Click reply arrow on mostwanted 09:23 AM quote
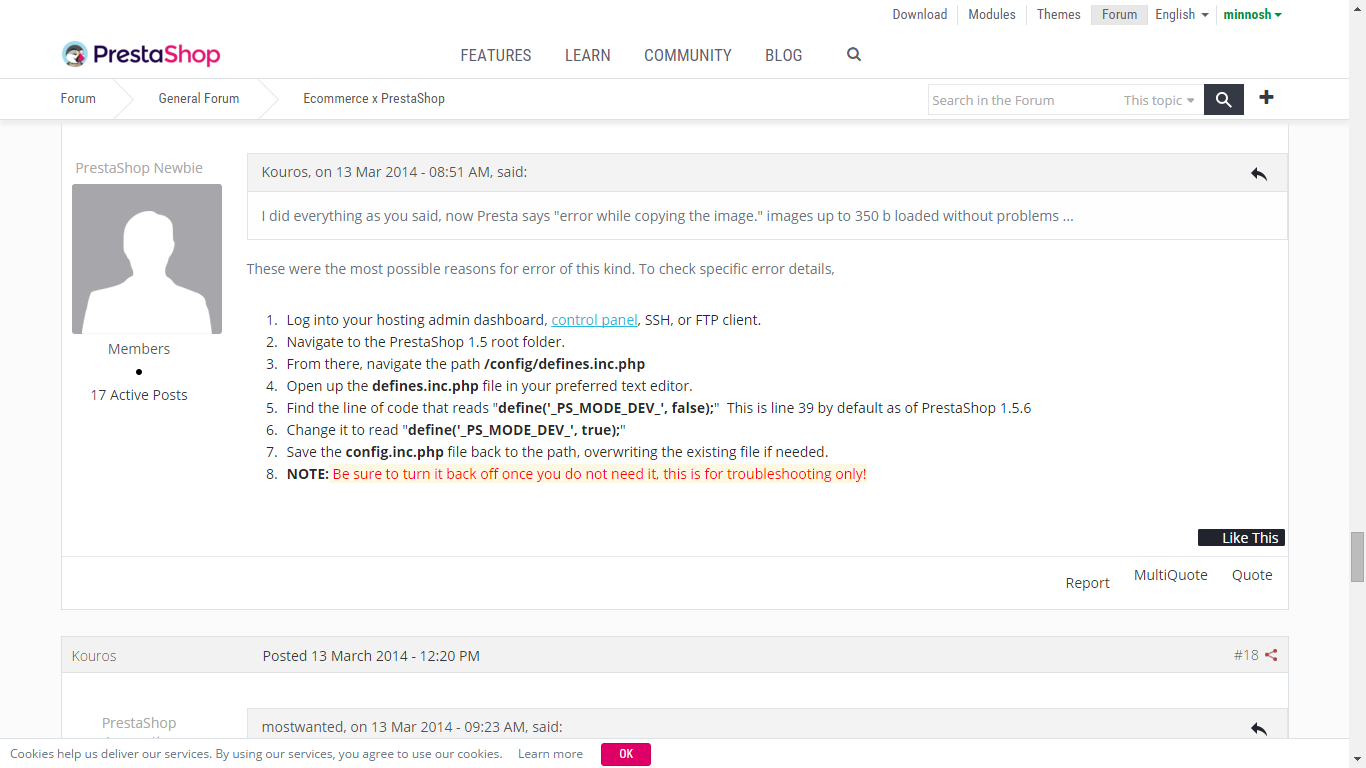The image size is (1366, 768). click(1259, 728)
